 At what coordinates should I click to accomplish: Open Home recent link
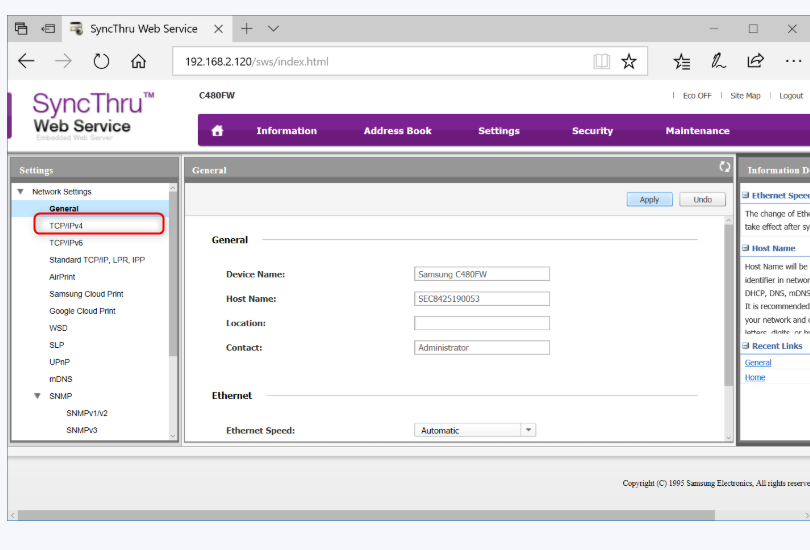point(755,378)
